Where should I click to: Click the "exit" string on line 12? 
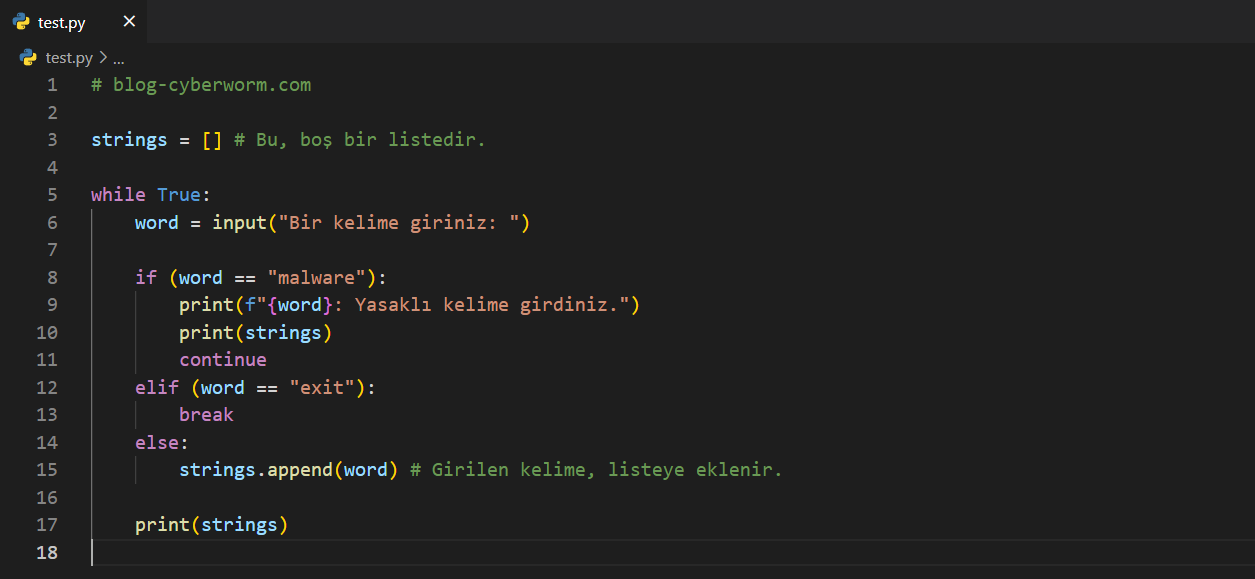321,387
